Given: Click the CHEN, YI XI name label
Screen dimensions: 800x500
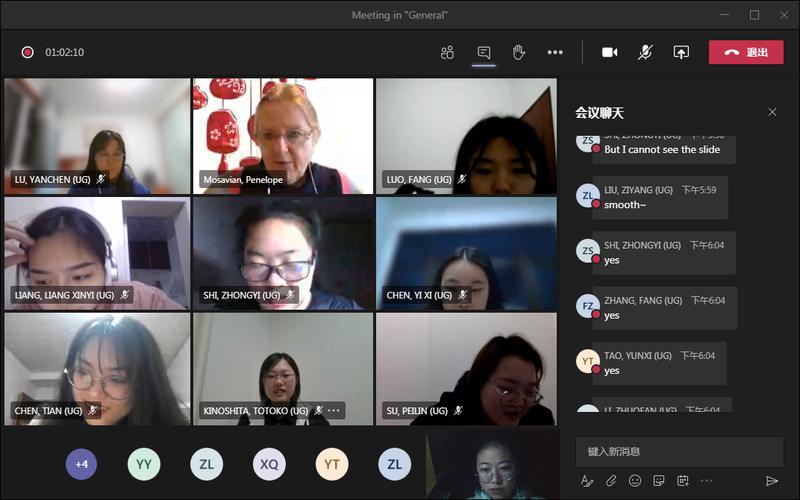Looking at the screenshot, I should pos(419,295).
